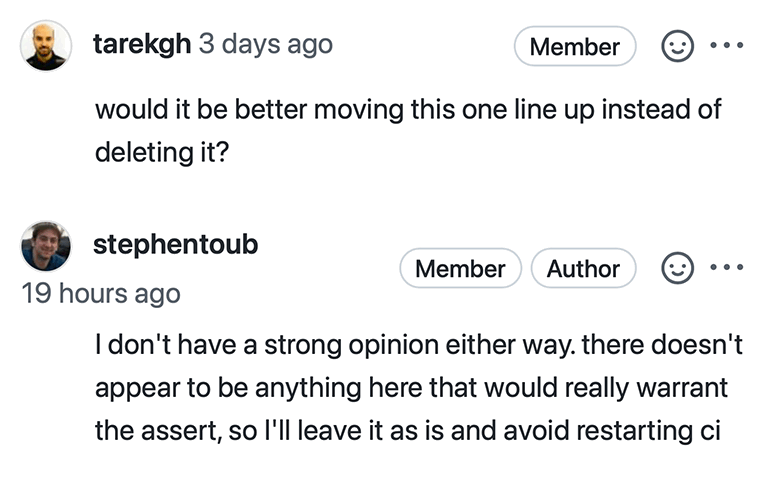Open the options menu on stephentoub's reply
The width and height of the screenshot is (780, 490).
727,268
